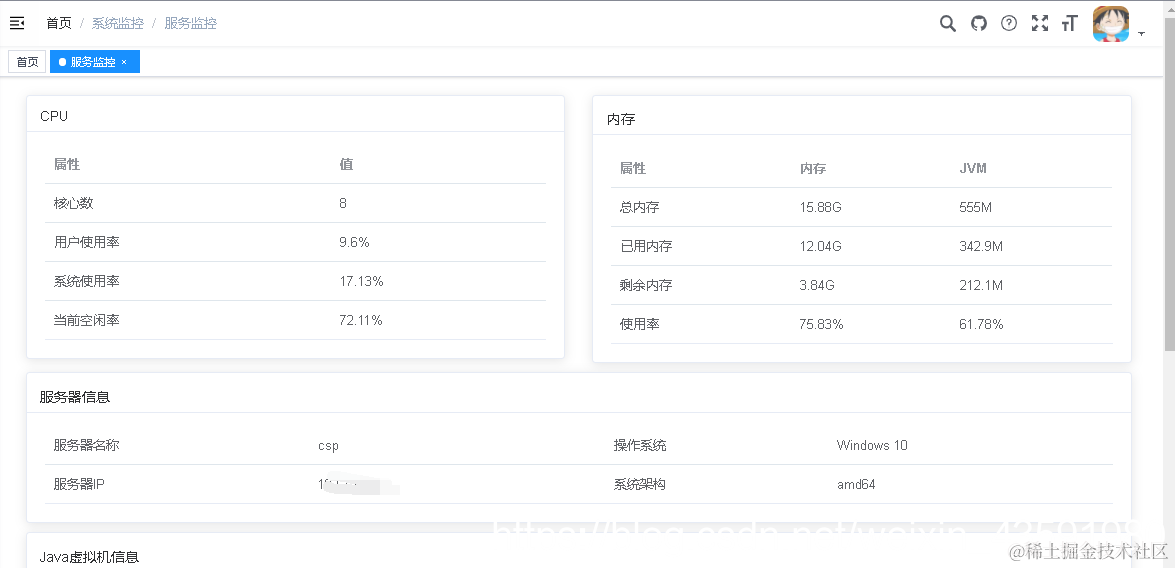
Task: Select the 总内存 row label
Action: click(x=639, y=207)
